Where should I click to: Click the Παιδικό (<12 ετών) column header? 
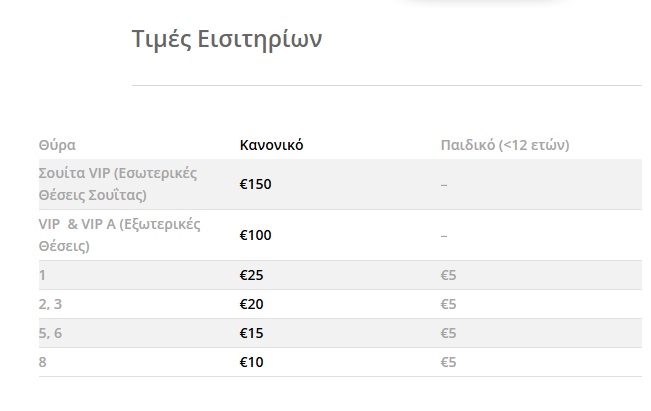click(x=505, y=145)
